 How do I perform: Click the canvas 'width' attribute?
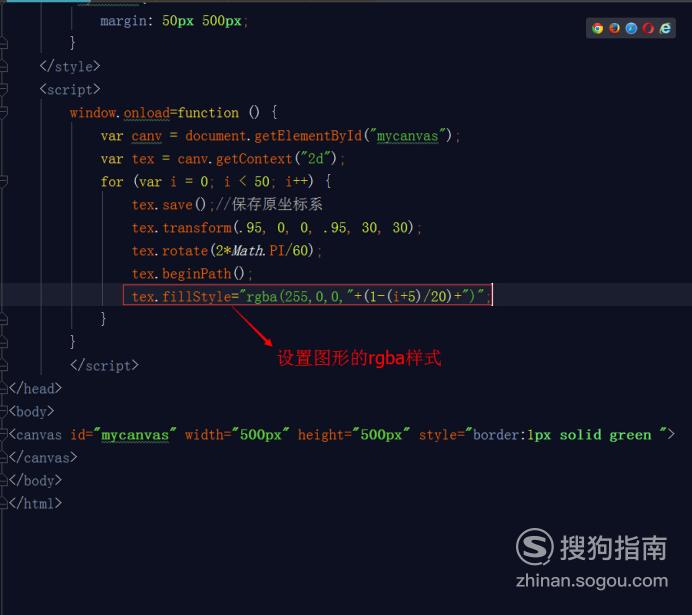204,435
